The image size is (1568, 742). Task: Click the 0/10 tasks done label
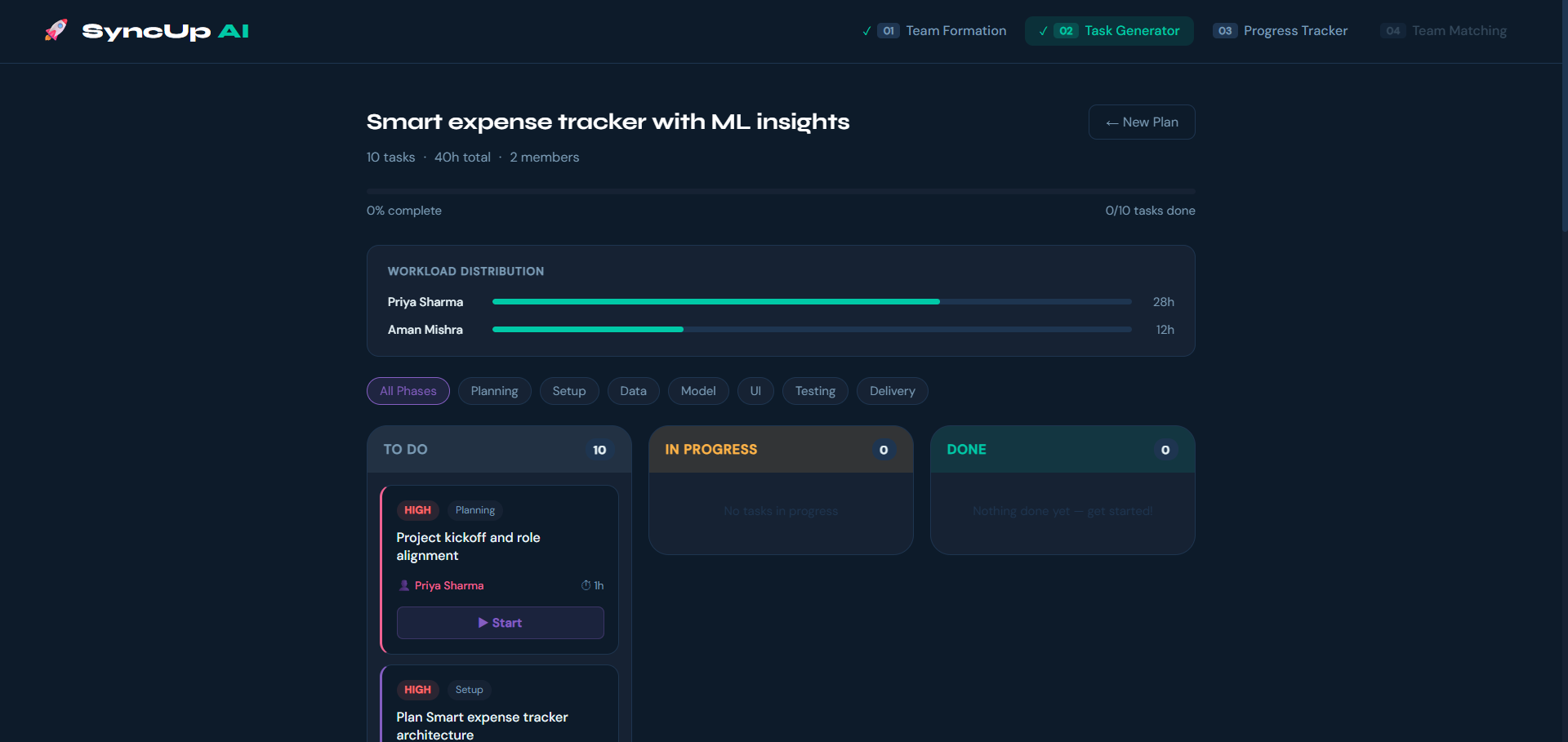click(x=1150, y=211)
